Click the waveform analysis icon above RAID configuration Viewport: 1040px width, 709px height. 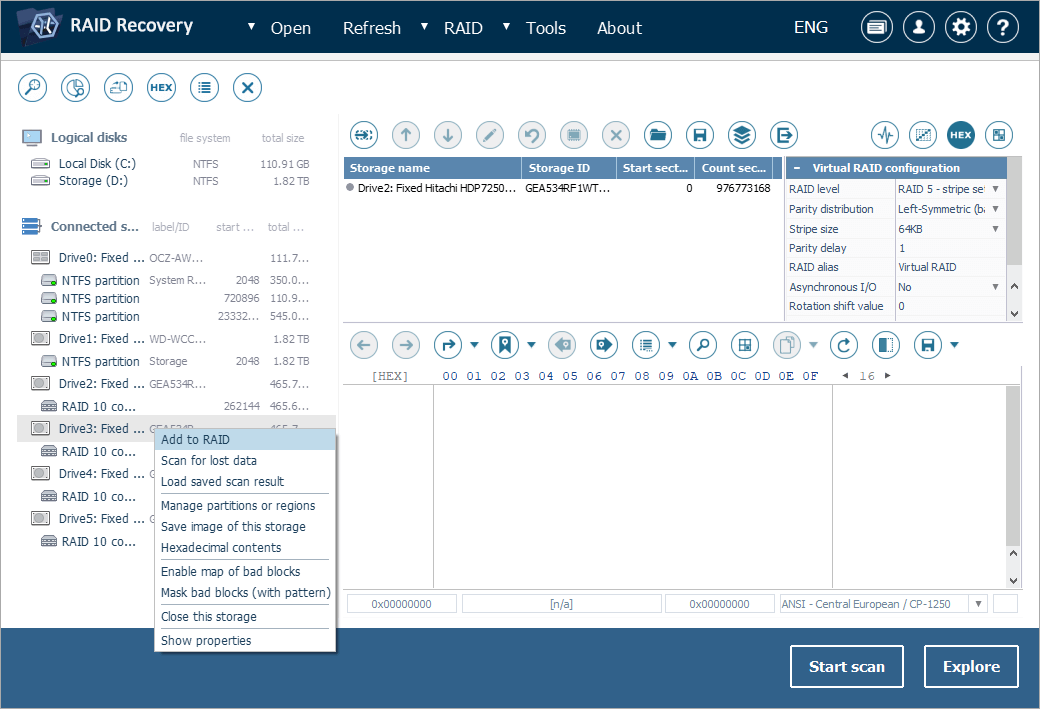tap(884, 134)
